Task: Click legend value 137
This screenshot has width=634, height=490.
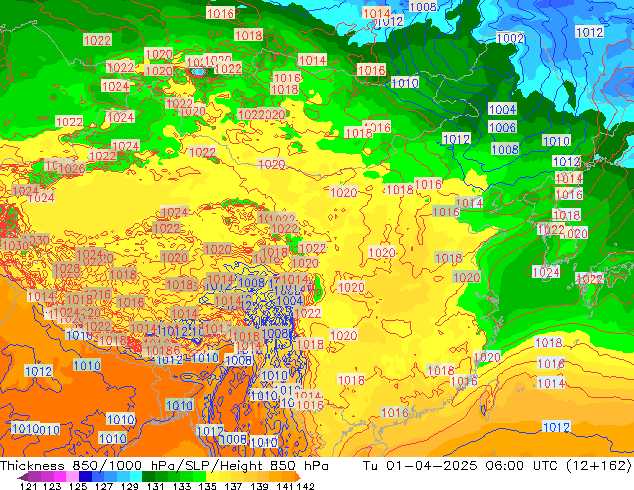Action: tap(233, 486)
